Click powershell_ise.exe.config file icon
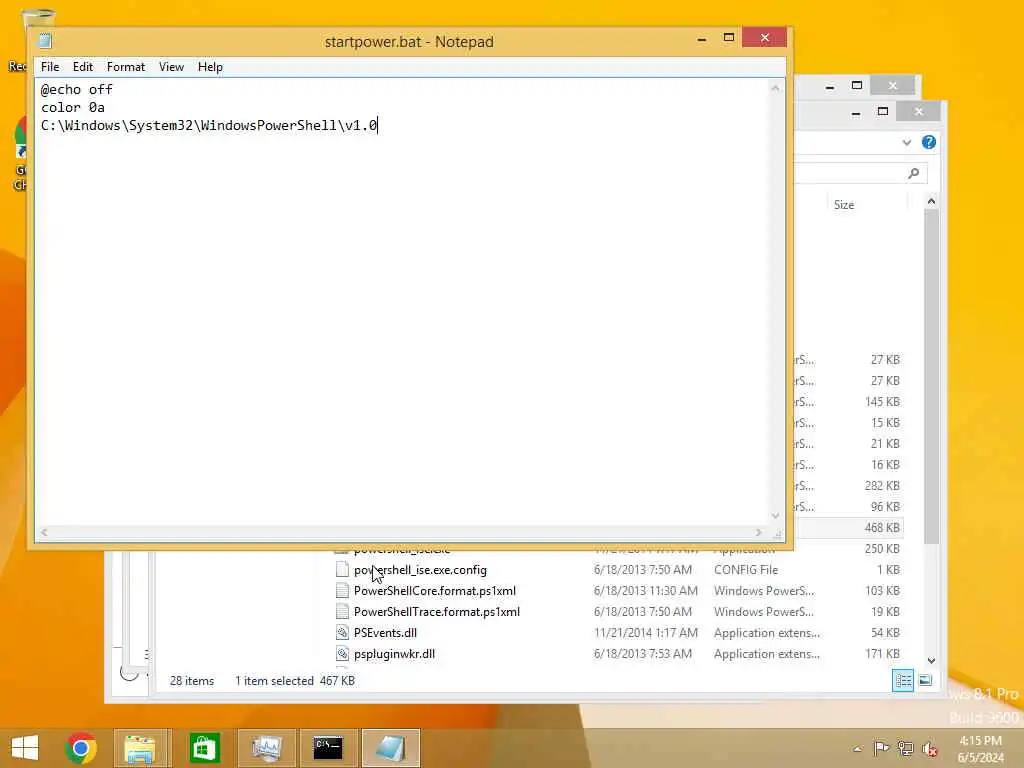This screenshot has height=768, width=1024. tap(342, 570)
